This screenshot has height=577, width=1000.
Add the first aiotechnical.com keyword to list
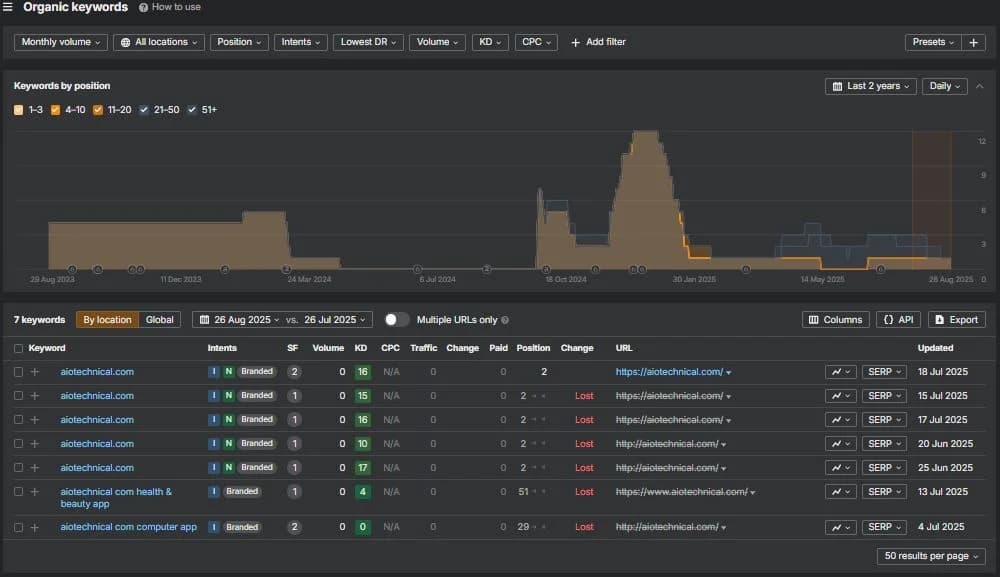(34, 372)
